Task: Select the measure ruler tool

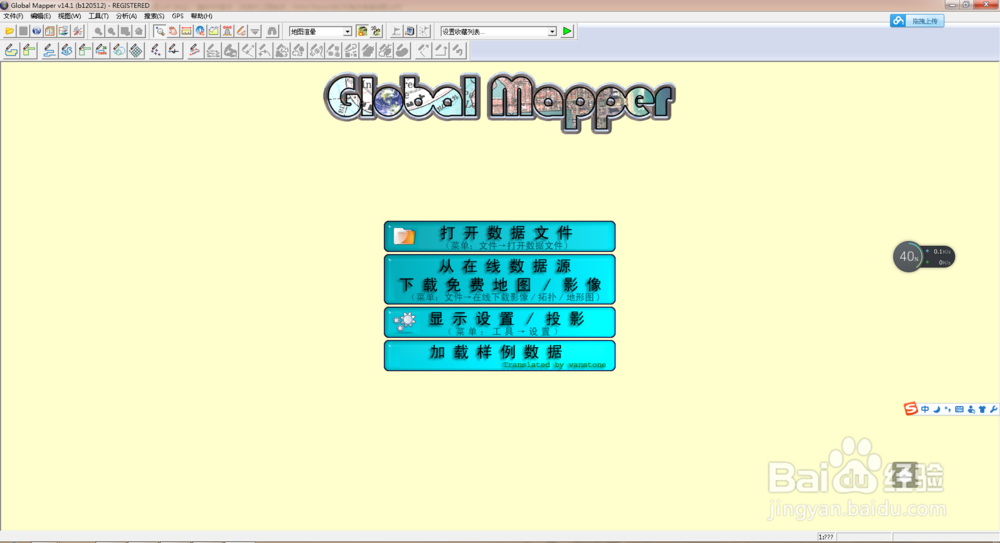Action: (x=187, y=31)
